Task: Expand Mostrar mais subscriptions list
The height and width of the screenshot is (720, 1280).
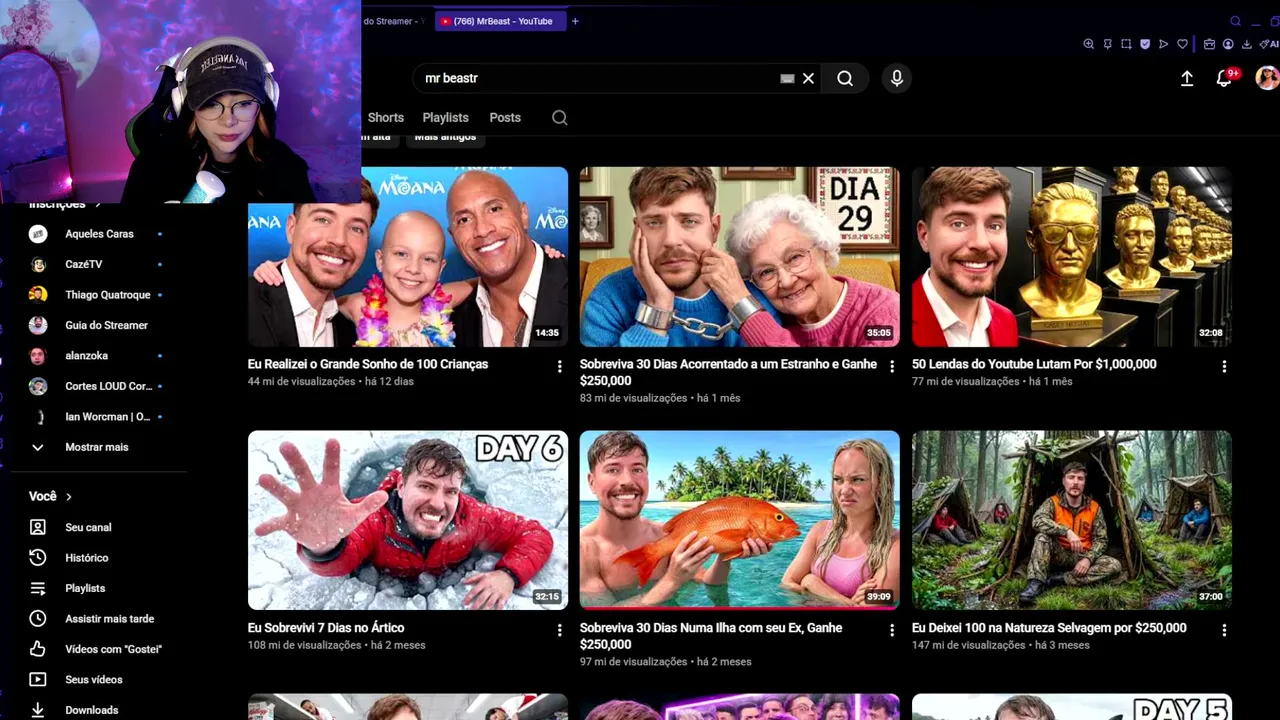Action: click(x=97, y=447)
